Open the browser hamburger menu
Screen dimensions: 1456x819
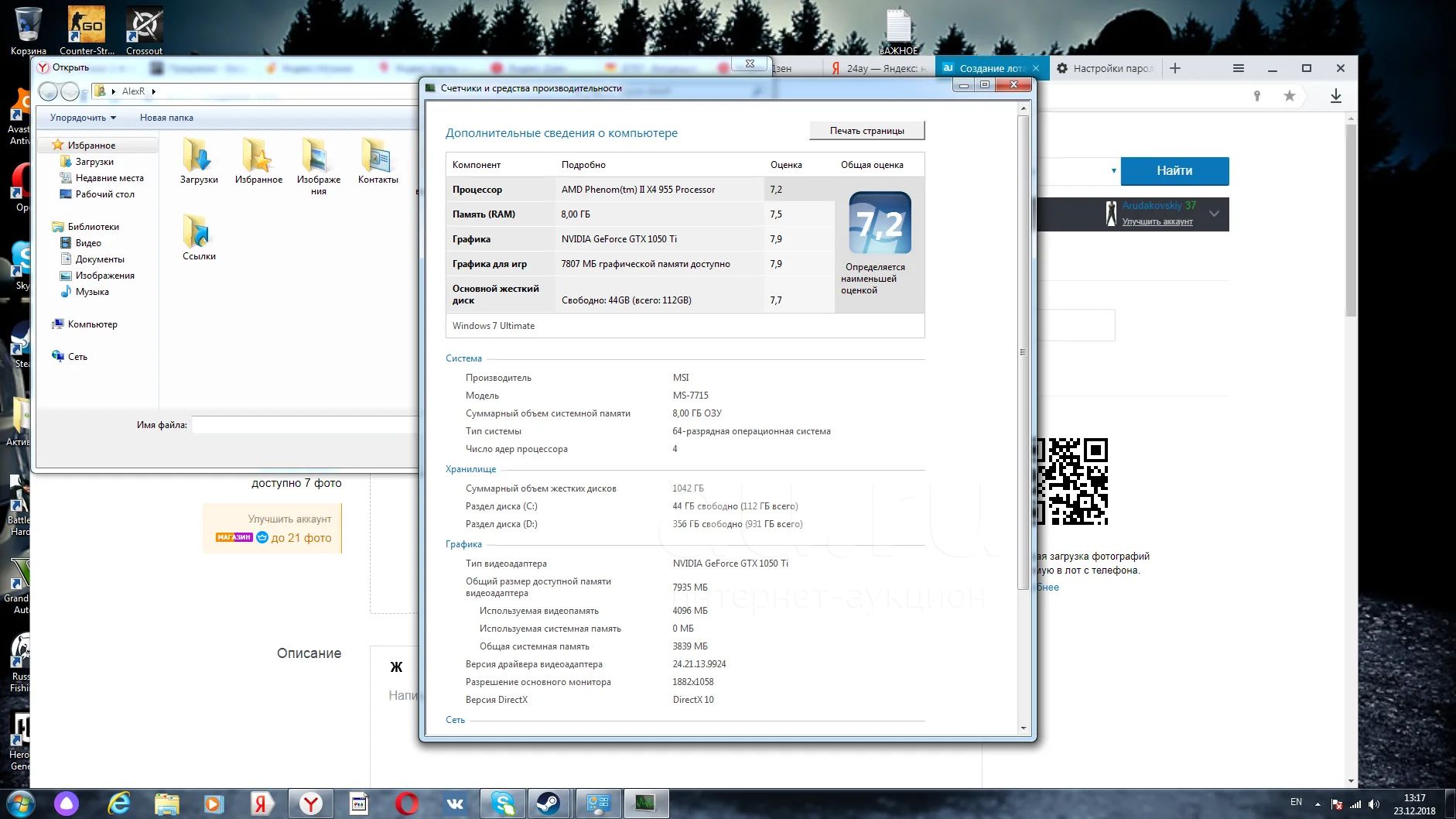(x=1238, y=68)
